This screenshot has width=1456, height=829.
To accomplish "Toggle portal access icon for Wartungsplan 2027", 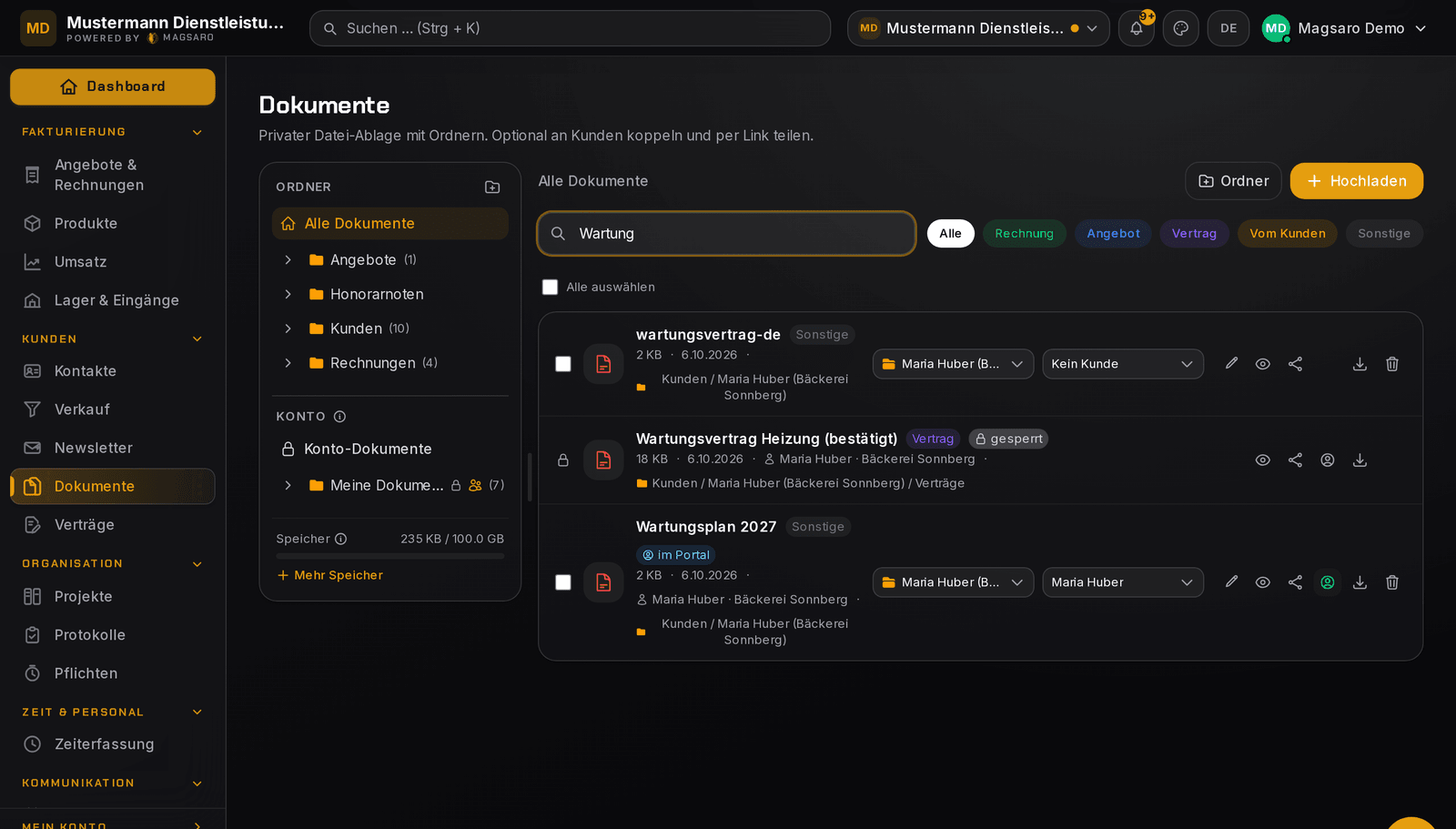I will coord(1328,582).
